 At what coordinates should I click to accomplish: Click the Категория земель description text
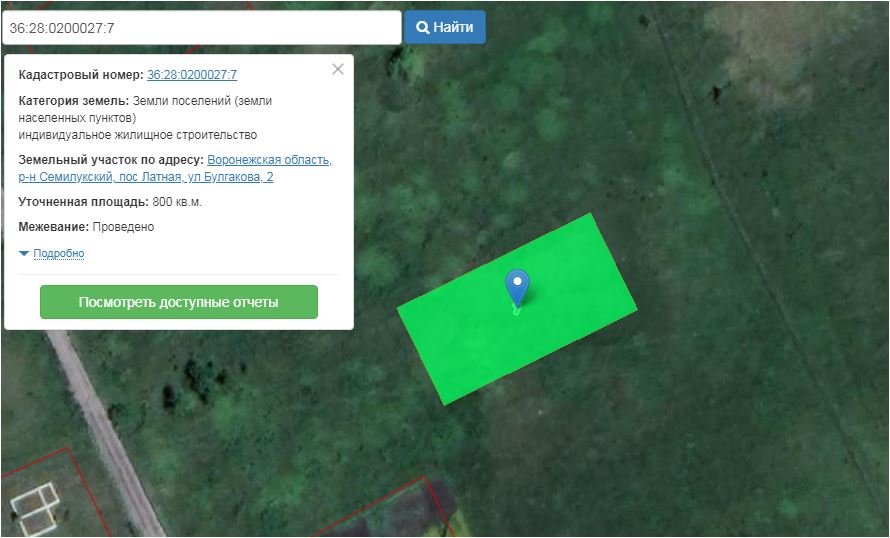[145, 118]
